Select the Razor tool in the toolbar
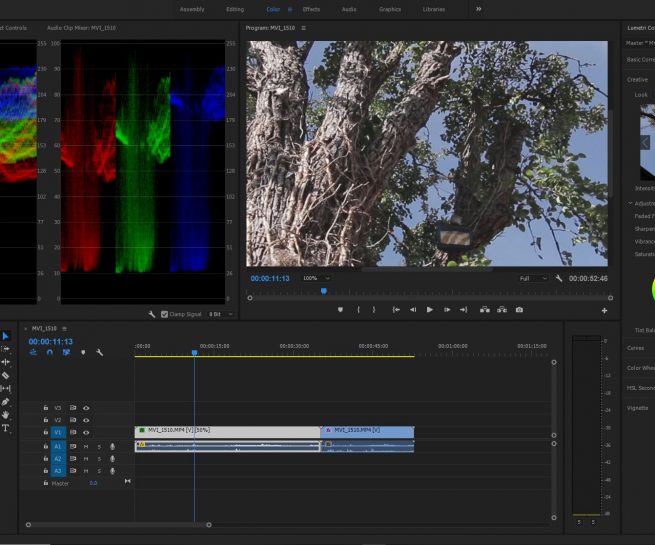655x545 pixels. (x=5, y=376)
